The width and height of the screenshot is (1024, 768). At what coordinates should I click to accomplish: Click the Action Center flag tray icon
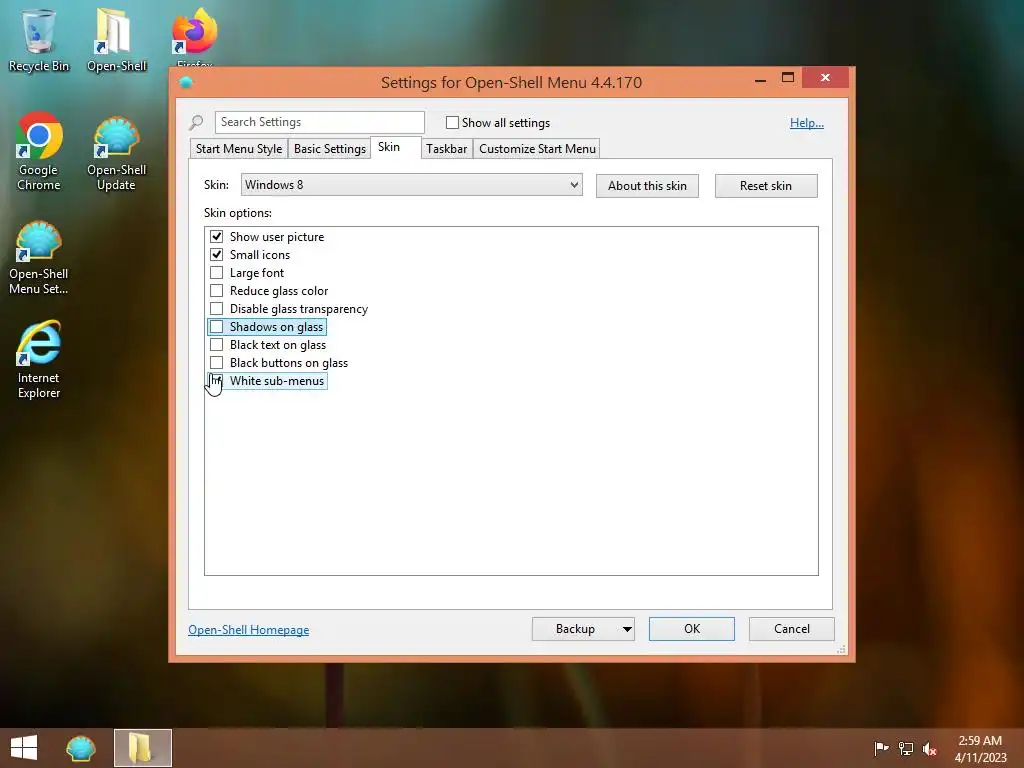click(881, 748)
